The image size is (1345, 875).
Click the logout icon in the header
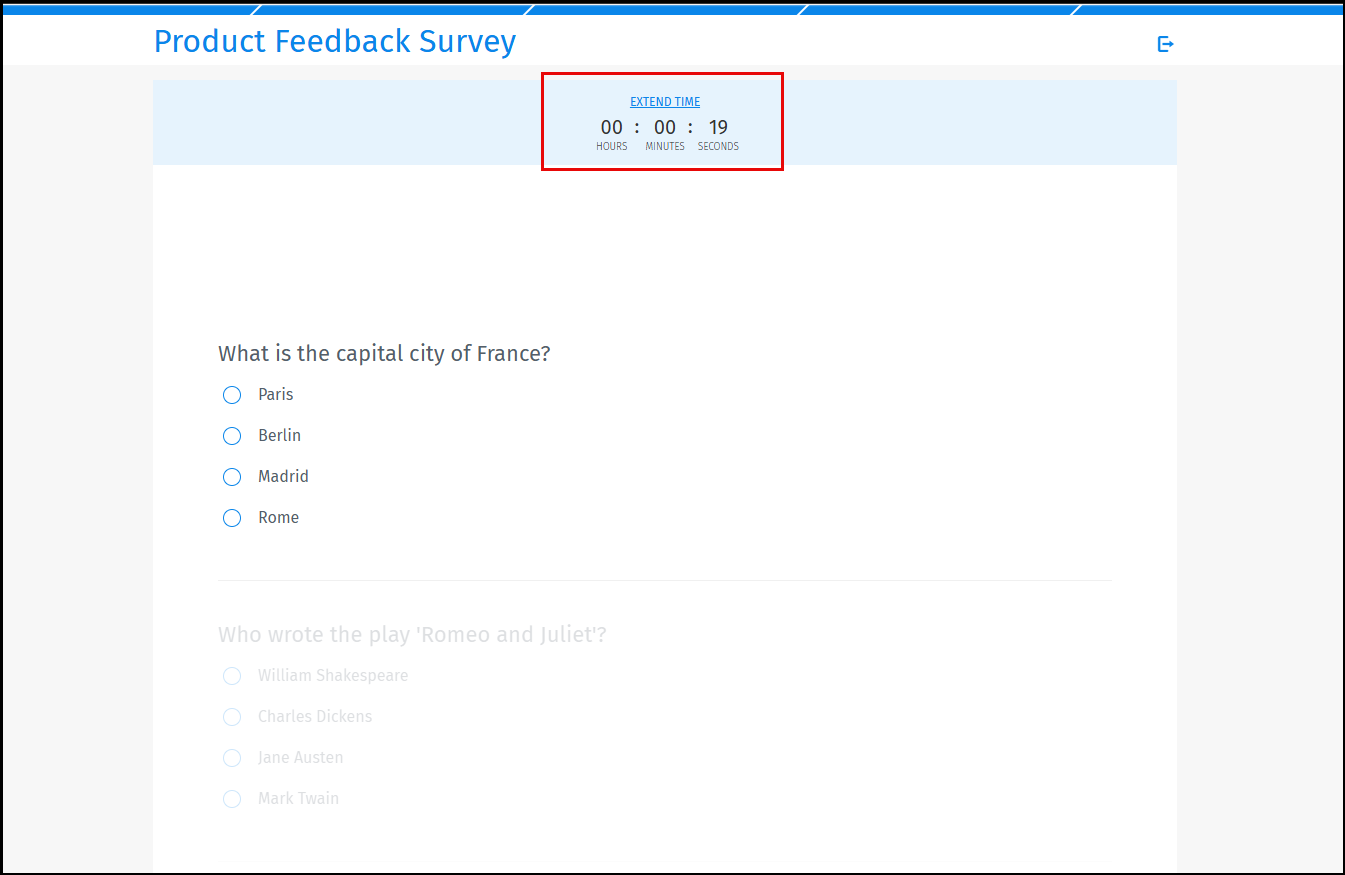click(1164, 43)
